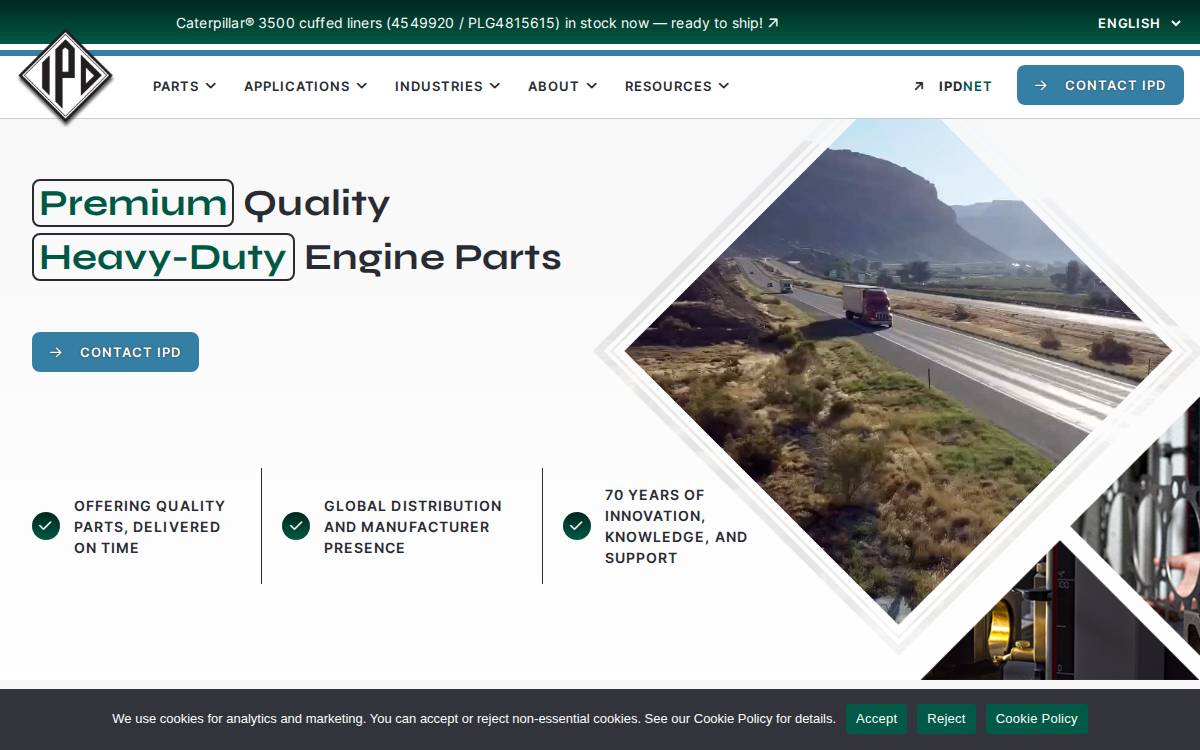The height and width of the screenshot is (750, 1200).
Task: Click the checkmark icon beside Offering Quality Parts
Action: (46, 526)
